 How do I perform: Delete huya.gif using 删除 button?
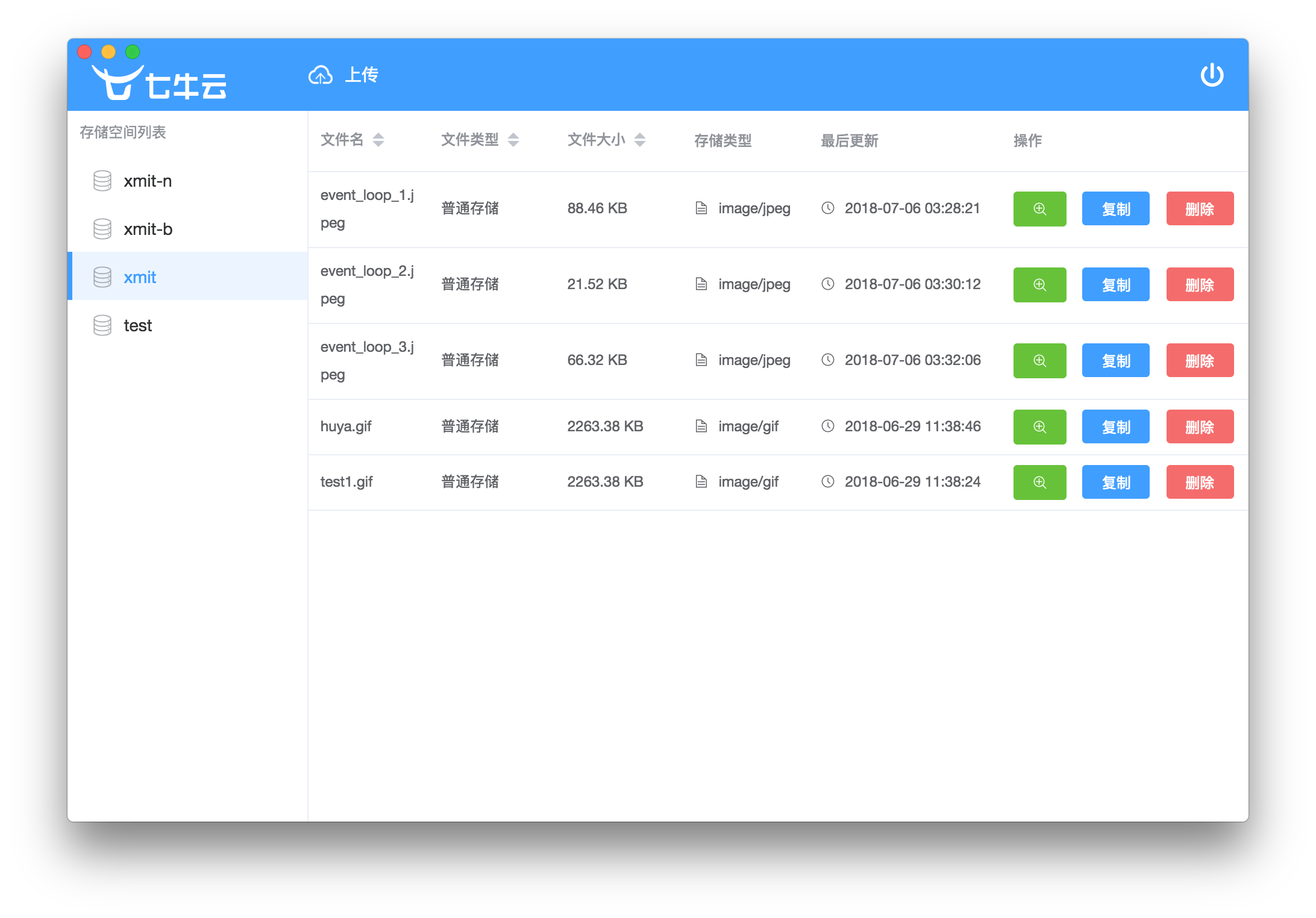[x=1199, y=427]
